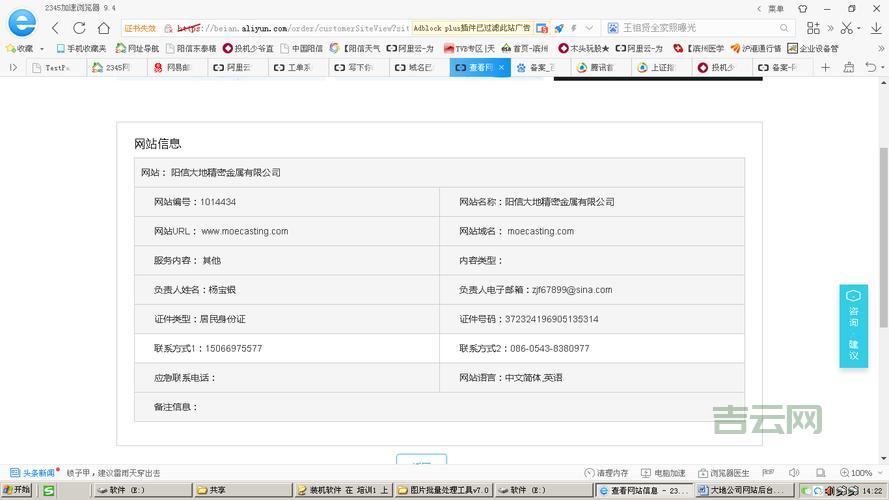The image size is (889, 500).
Task: Open the 网址导航 bookmark
Action: point(137,49)
